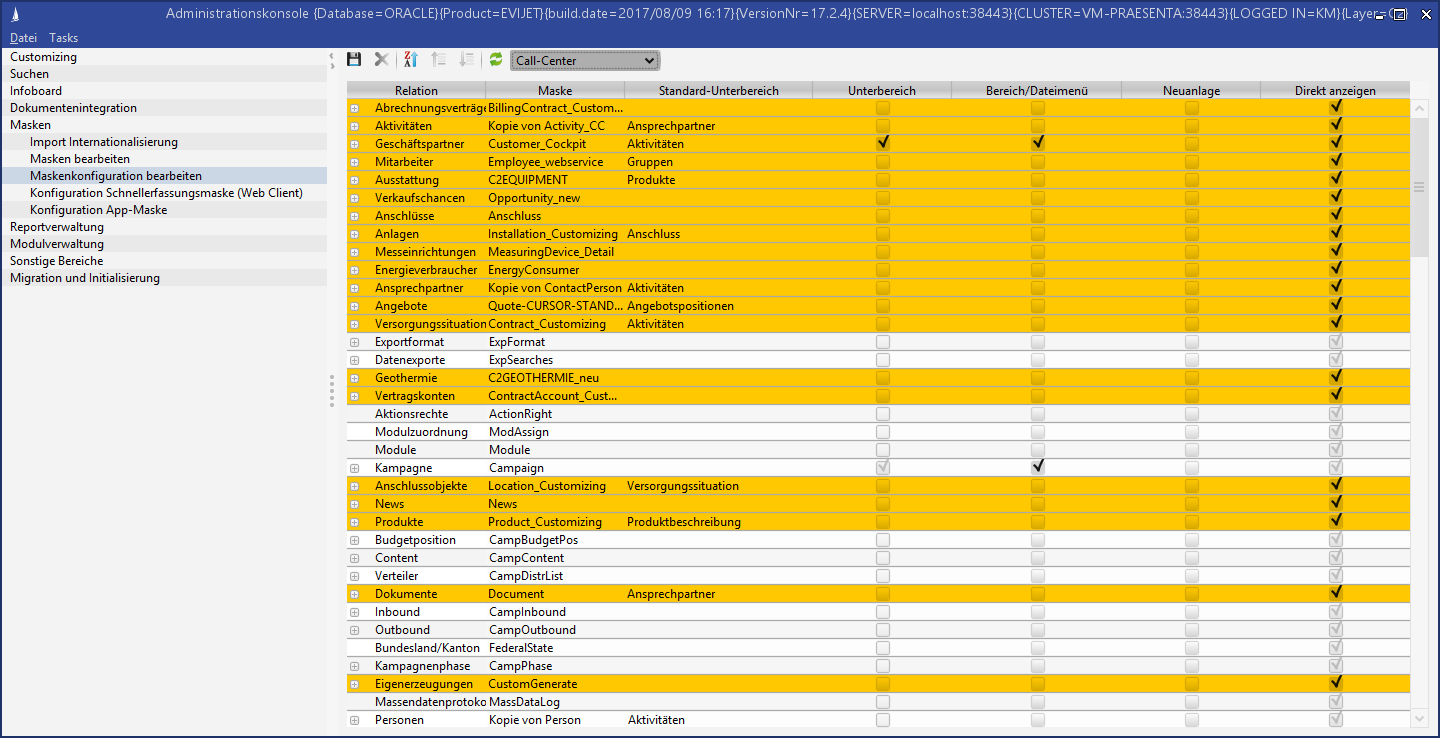Click the green refresh icon
The height and width of the screenshot is (738, 1440).
click(x=495, y=60)
